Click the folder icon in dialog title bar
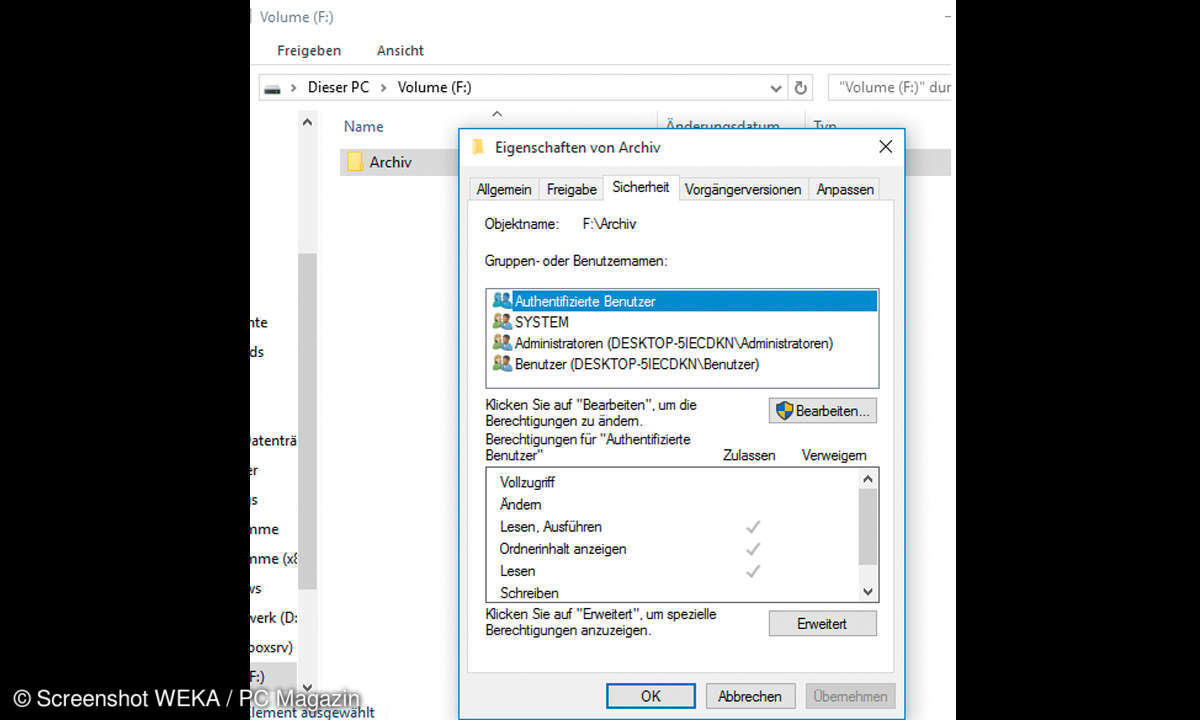Image resolution: width=1200 pixels, height=720 pixels. coord(478,147)
